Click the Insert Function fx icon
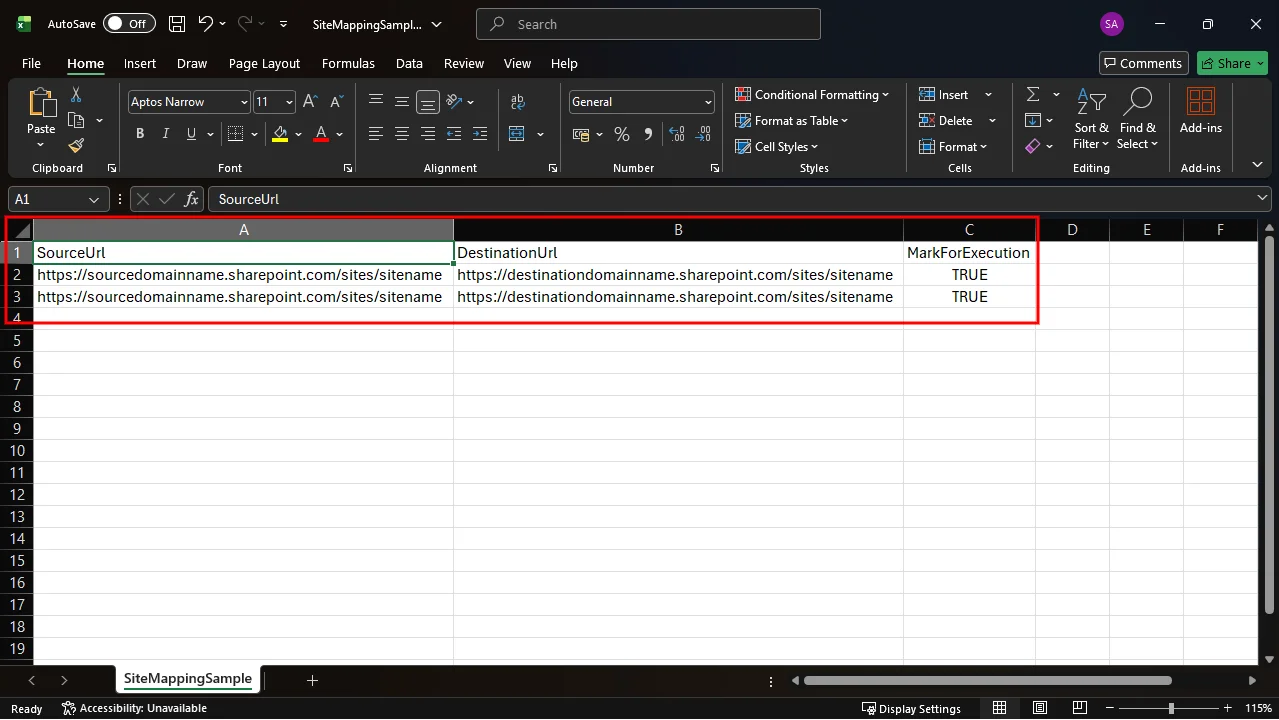This screenshot has width=1279, height=720. [x=192, y=199]
